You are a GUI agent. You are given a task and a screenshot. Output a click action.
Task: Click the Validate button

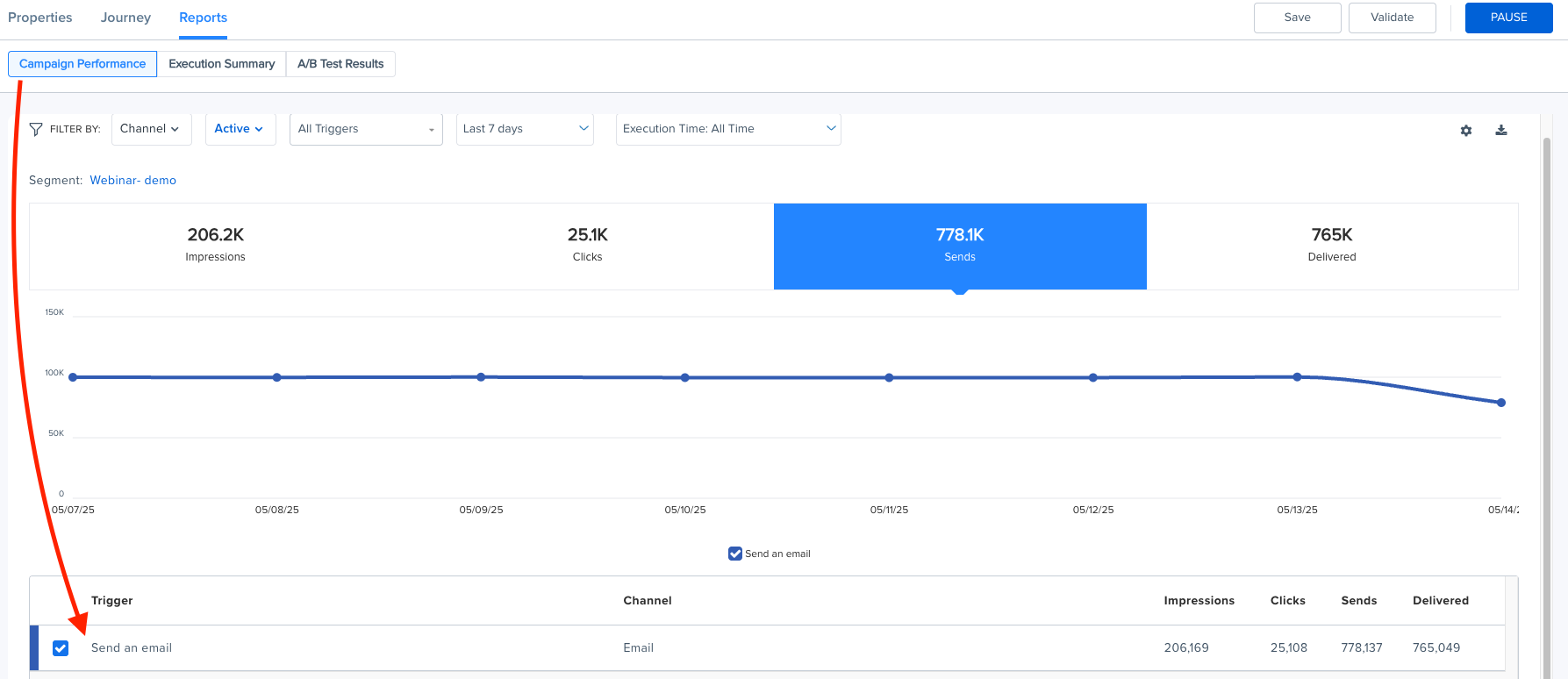[1392, 18]
